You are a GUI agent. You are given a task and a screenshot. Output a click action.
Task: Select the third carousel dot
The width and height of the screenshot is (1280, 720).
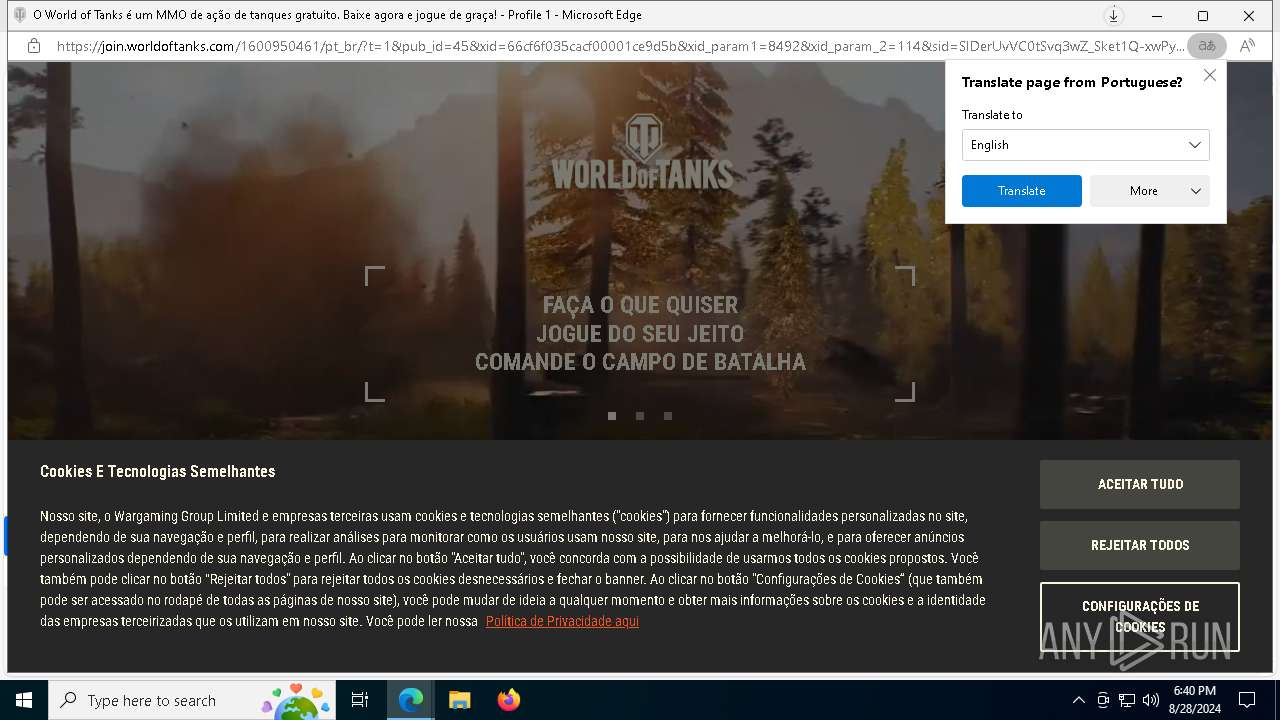(x=668, y=416)
